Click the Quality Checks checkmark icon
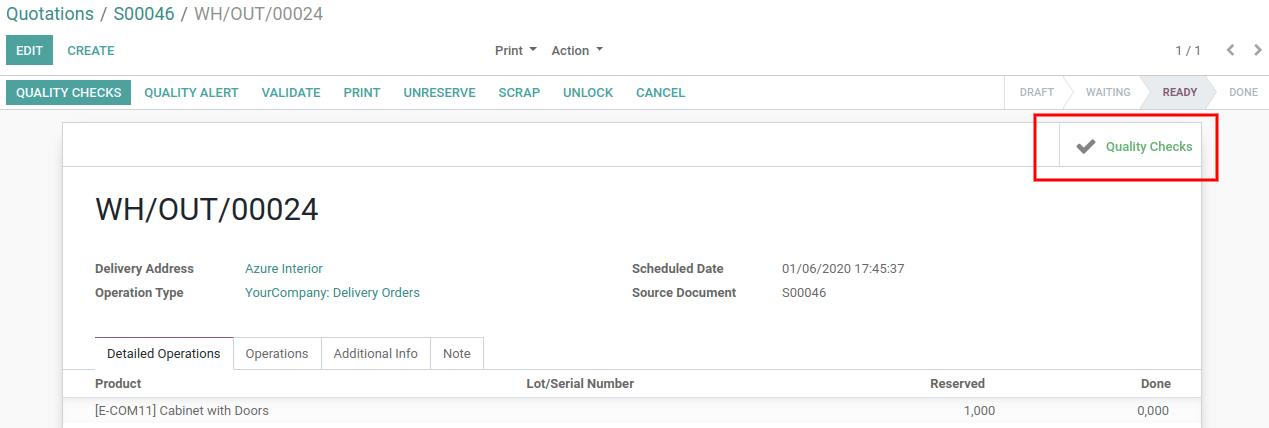 coord(1085,146)
